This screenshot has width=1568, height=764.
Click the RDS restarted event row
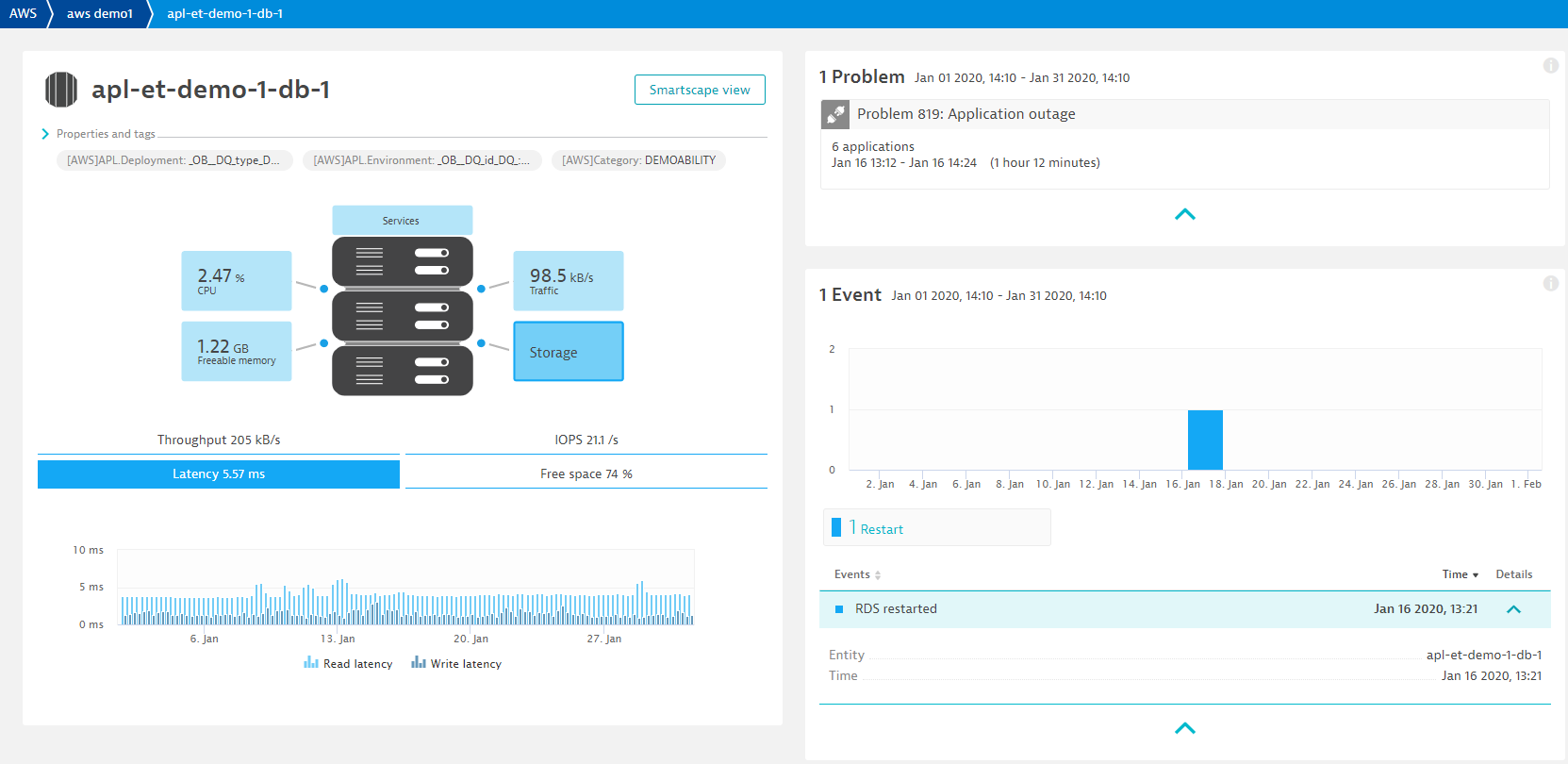(1185, 609)
